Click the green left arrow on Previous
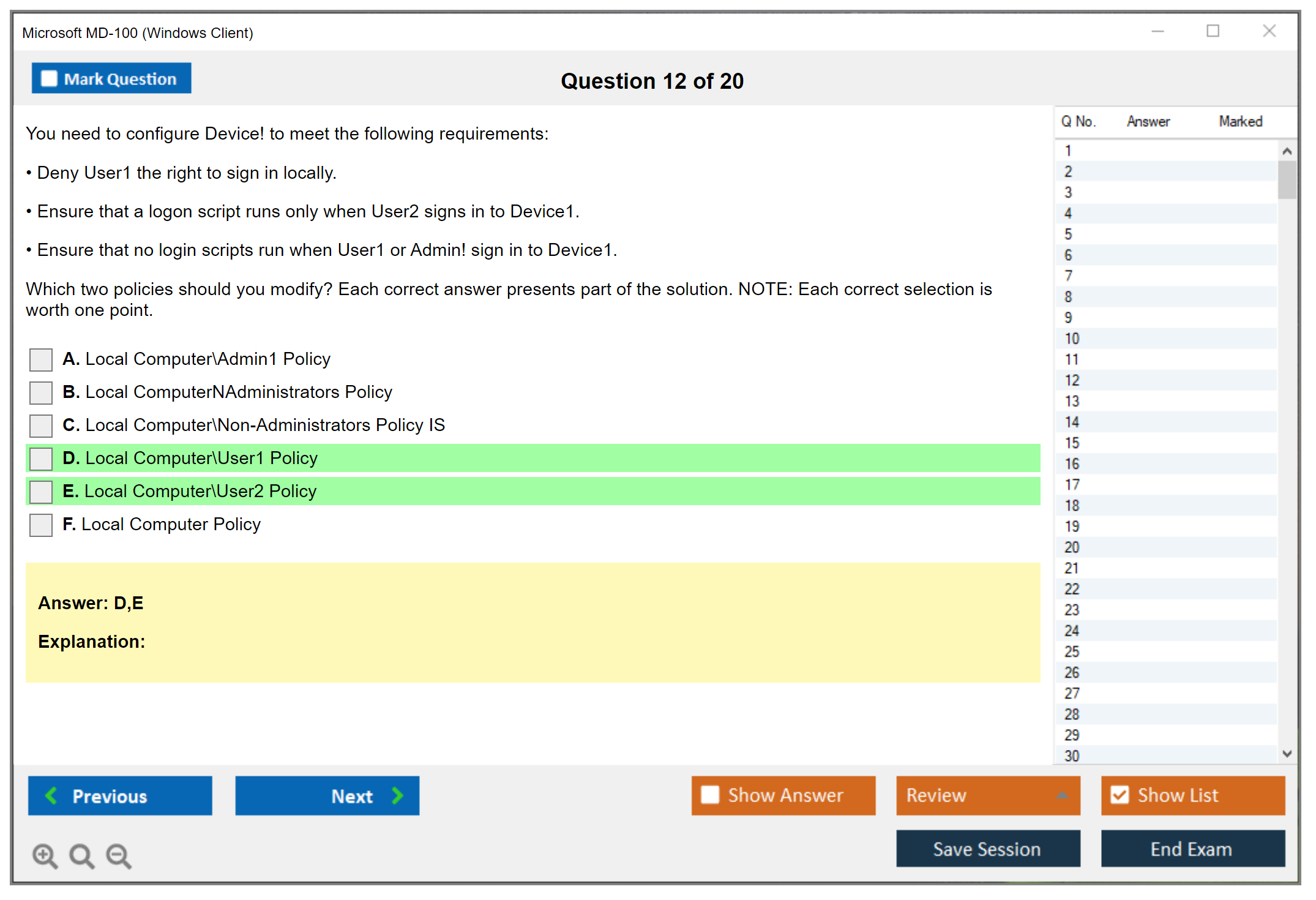 51,795
